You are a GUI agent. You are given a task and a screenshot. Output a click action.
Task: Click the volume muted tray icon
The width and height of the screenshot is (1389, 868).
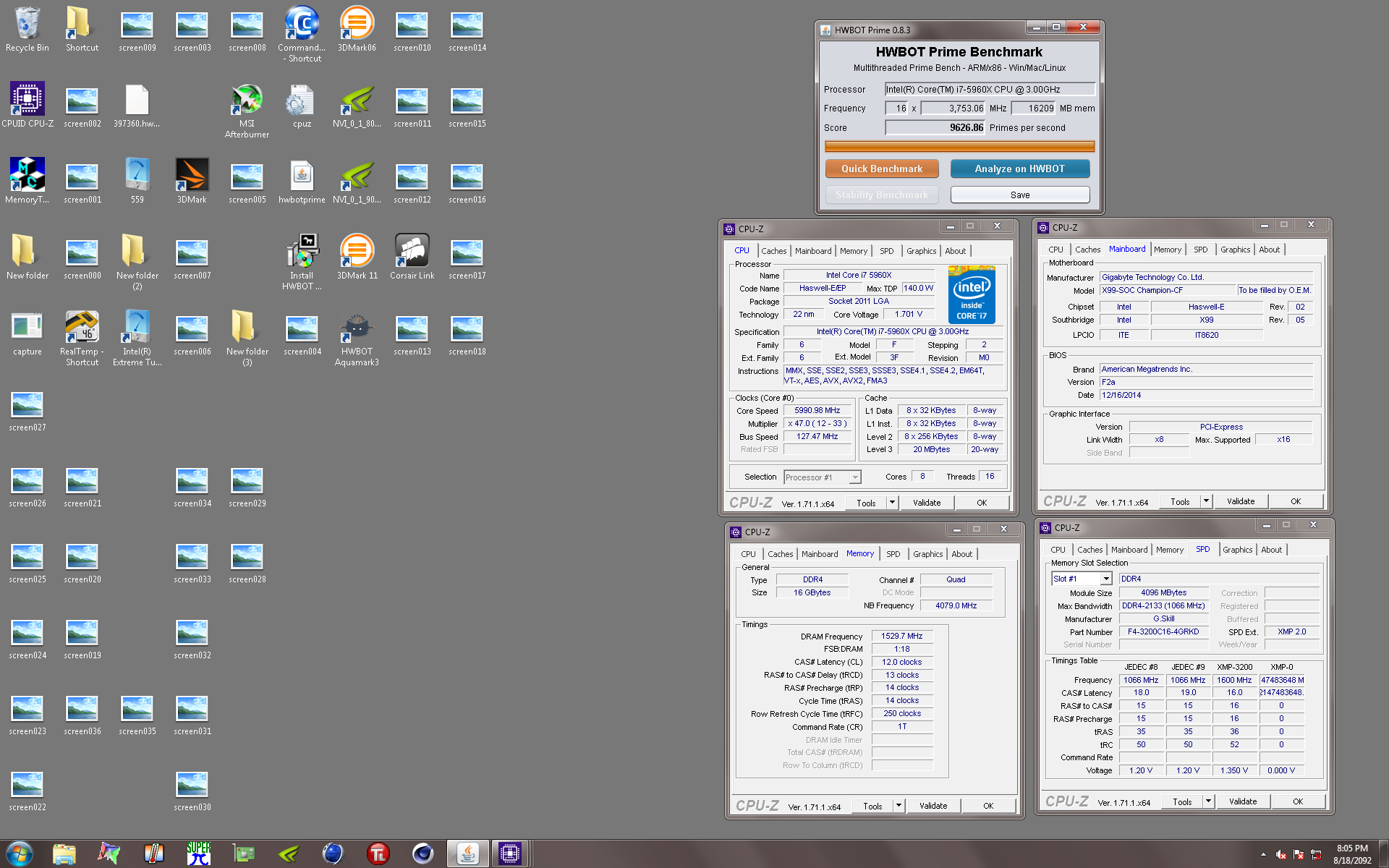coord(1281,854)
